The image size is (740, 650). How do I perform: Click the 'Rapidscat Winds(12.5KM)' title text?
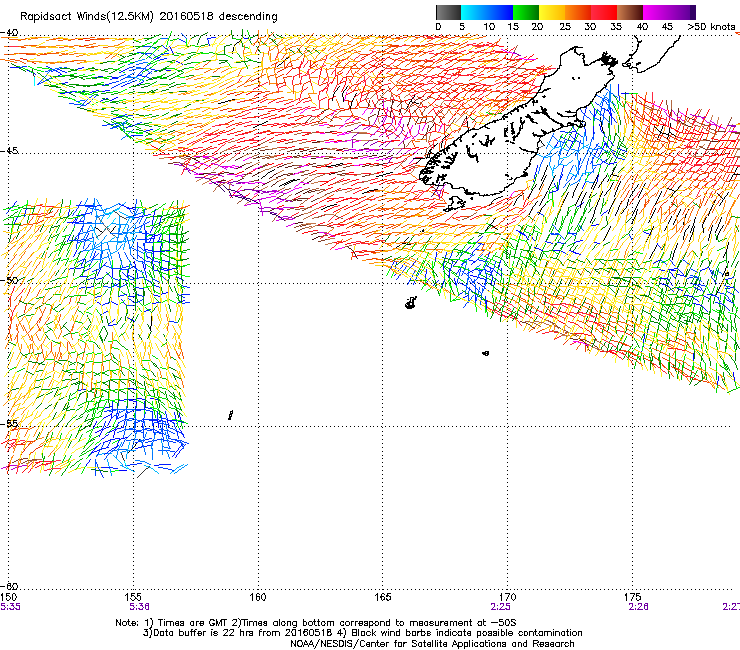(87, 17)
